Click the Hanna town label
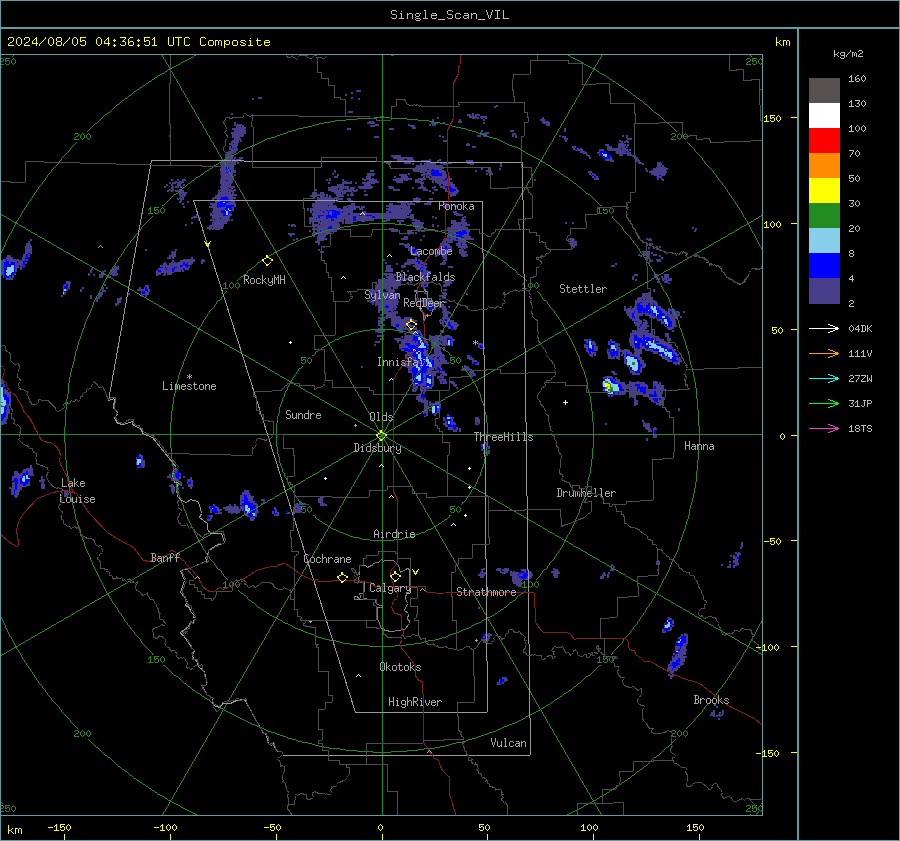 [699, 446]
